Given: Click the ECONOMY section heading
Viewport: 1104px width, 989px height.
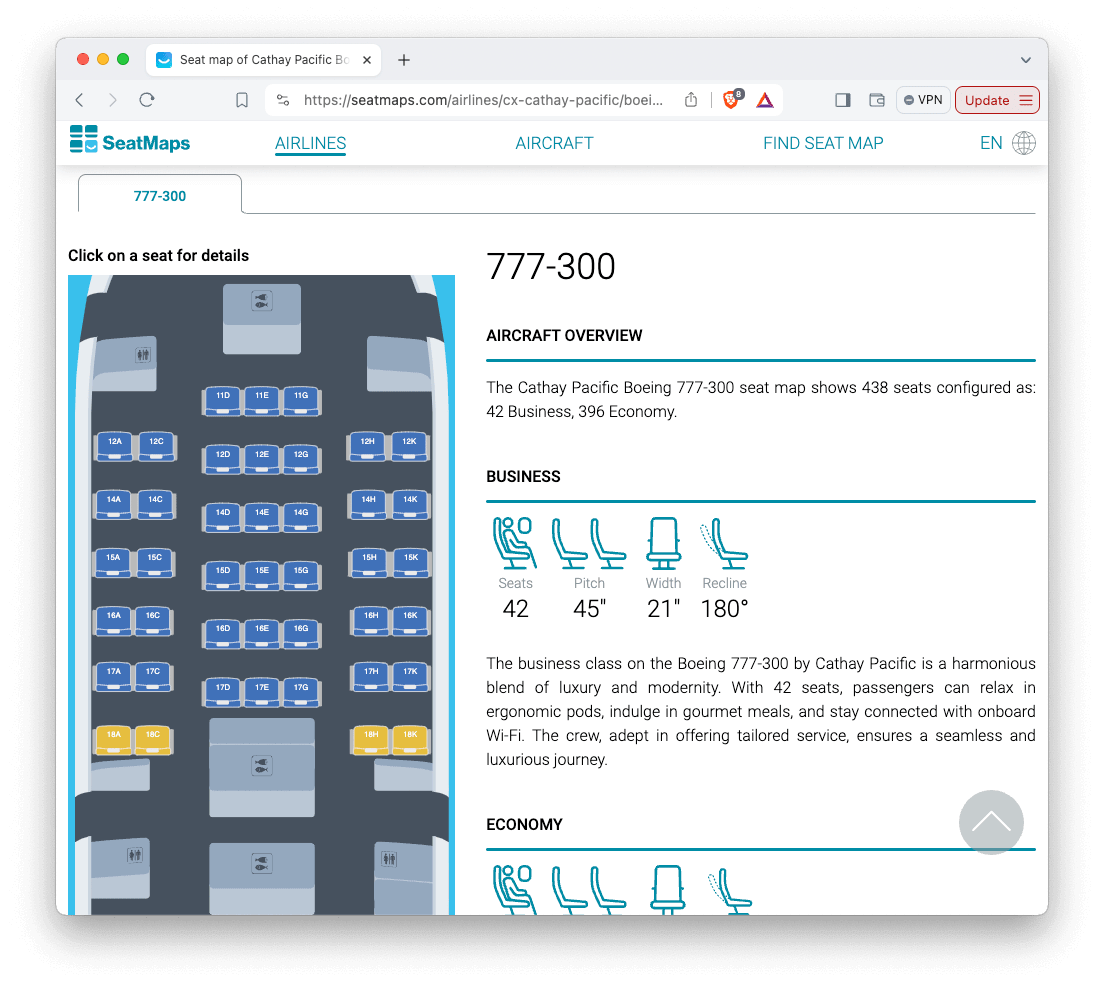Looking at the screenshot, I should tap(525, 824).
